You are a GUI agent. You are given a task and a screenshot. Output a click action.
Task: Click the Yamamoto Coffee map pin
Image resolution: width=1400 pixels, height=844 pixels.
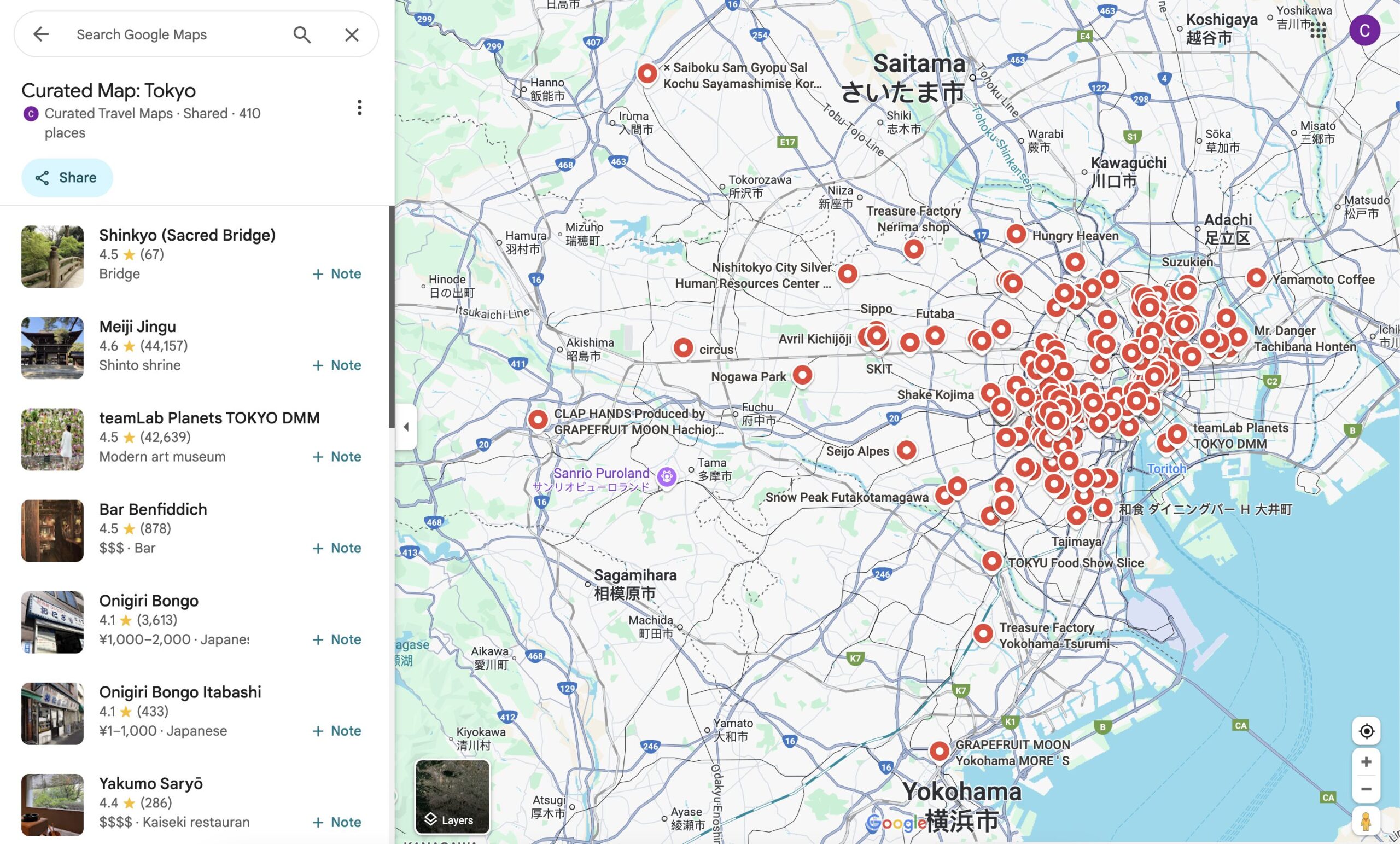(x=1256, y=278)
